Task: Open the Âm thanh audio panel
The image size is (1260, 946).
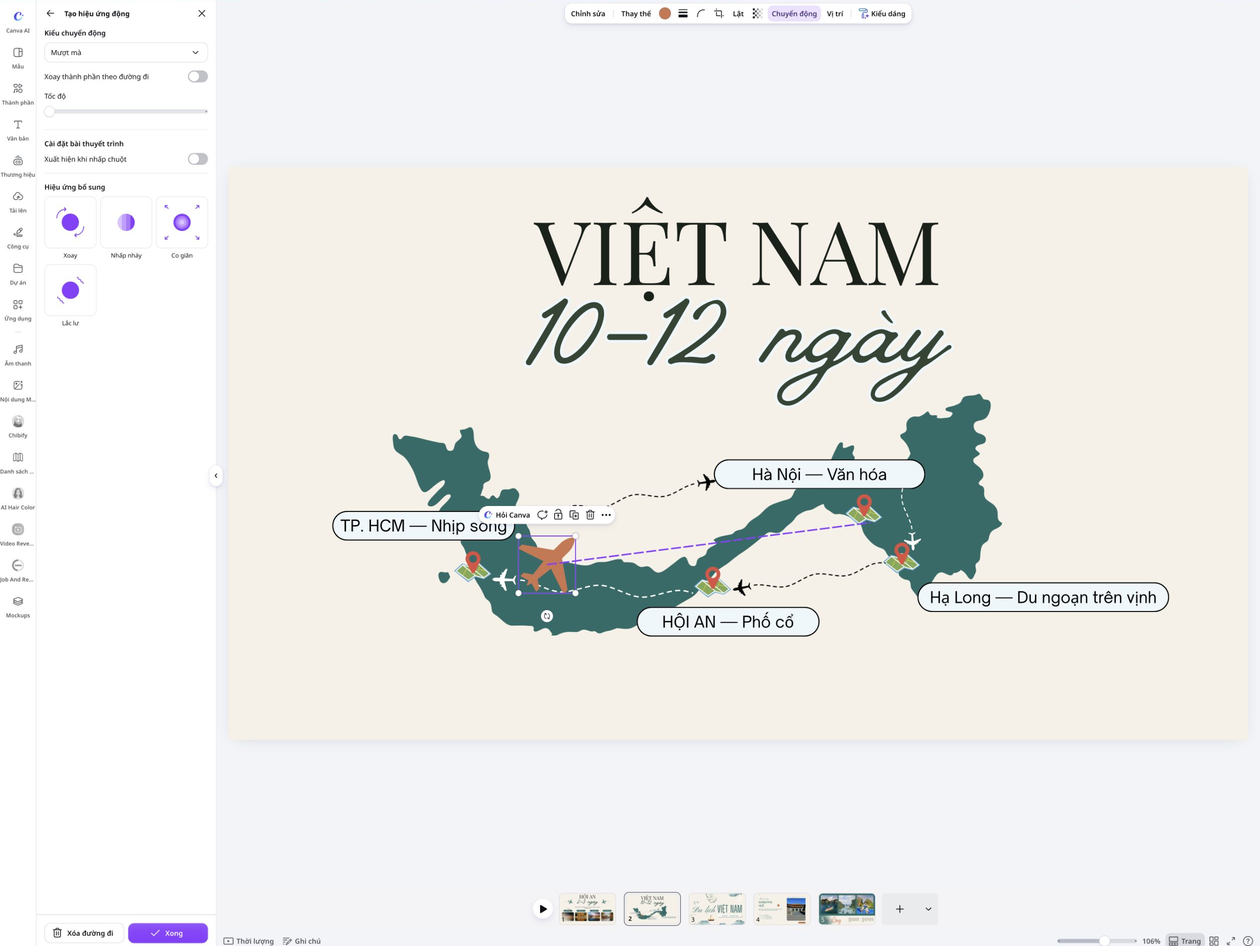Action: coord(18,354)
